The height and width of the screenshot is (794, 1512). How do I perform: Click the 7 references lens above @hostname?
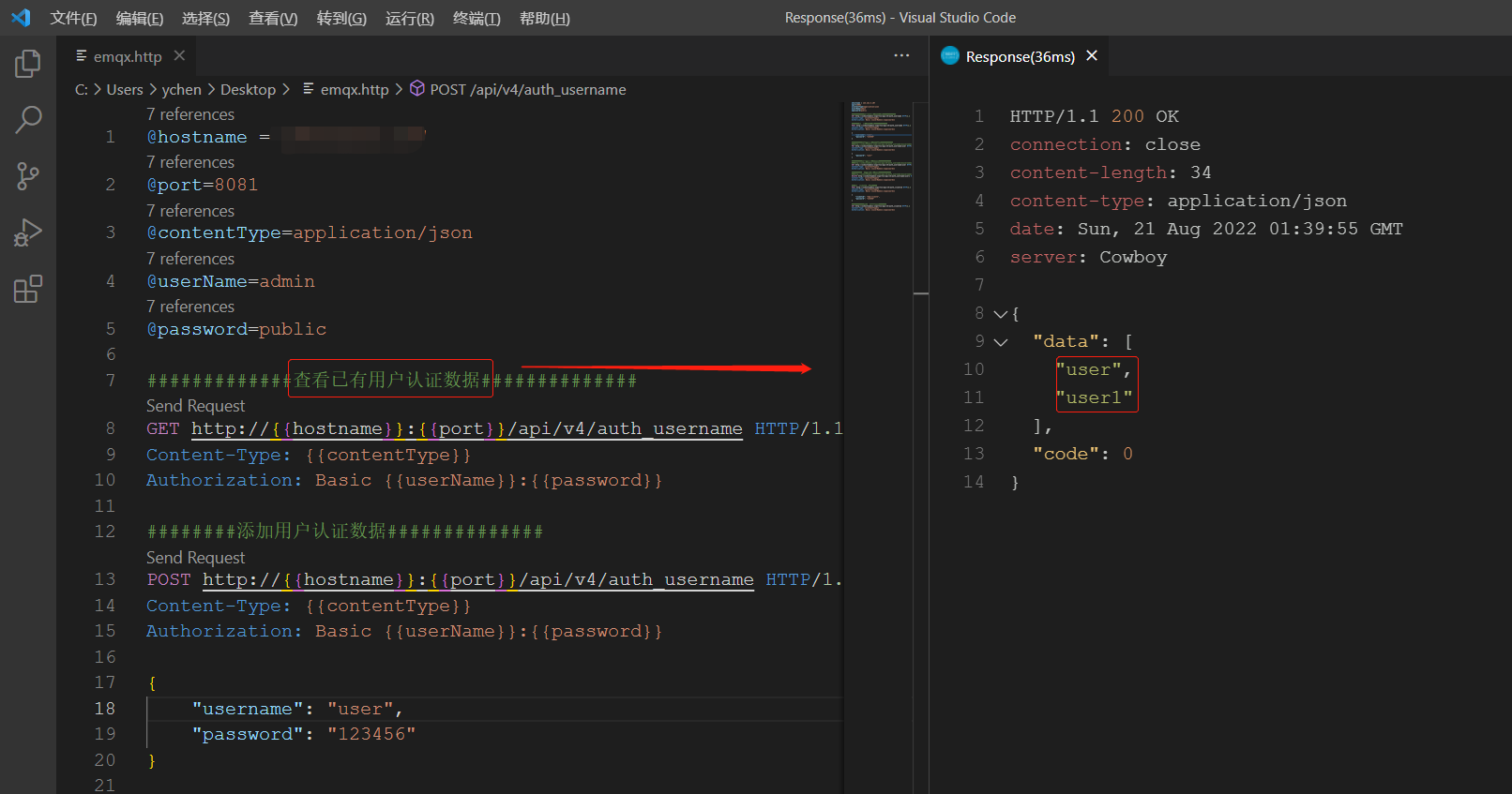click(x=190, y=114)
